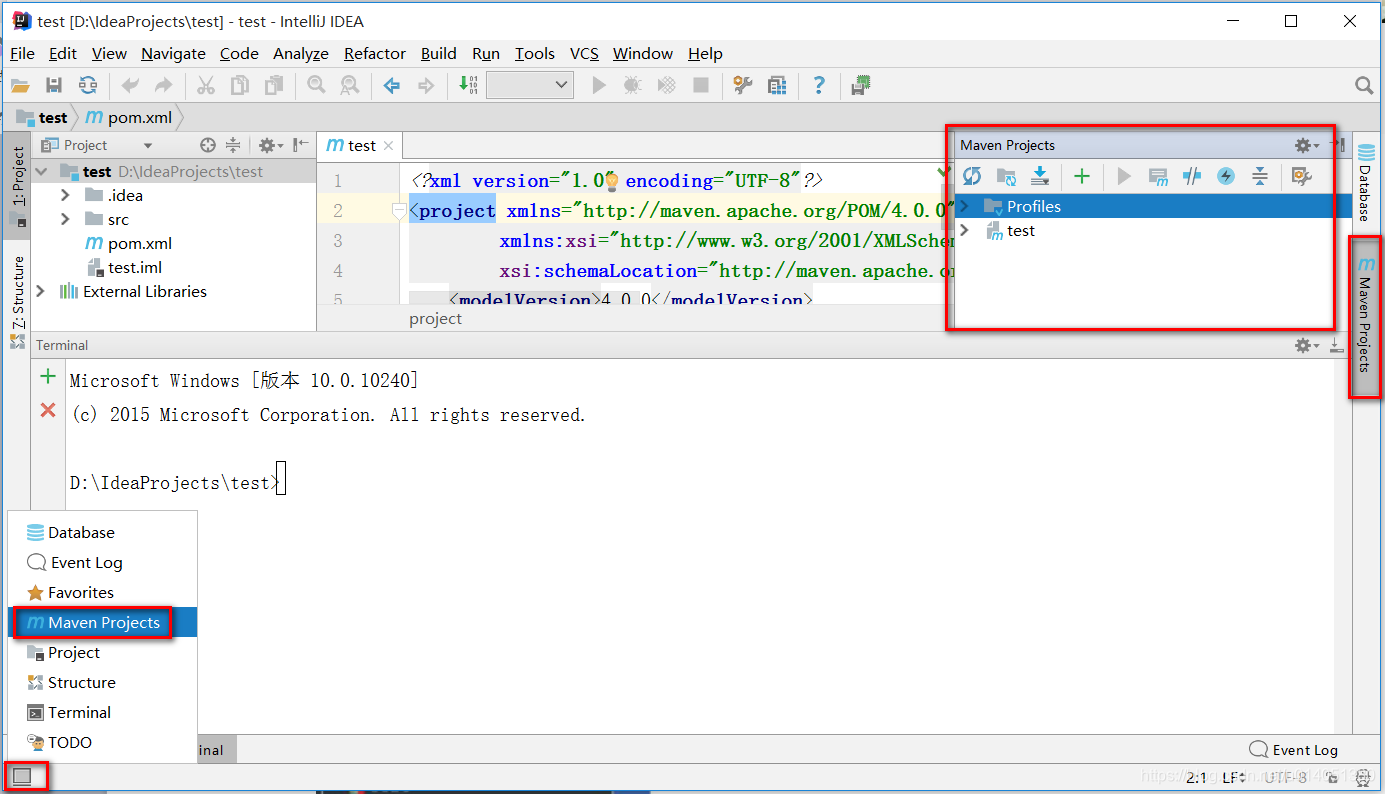The image size is (1385, 794).
Task: Expand the test node in Maven Projects
Action: [965, 230]
